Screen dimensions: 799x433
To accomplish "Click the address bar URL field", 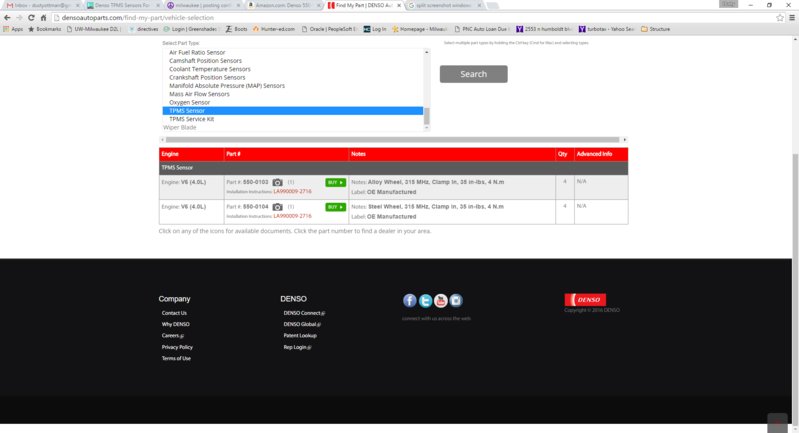I will 413,17.
